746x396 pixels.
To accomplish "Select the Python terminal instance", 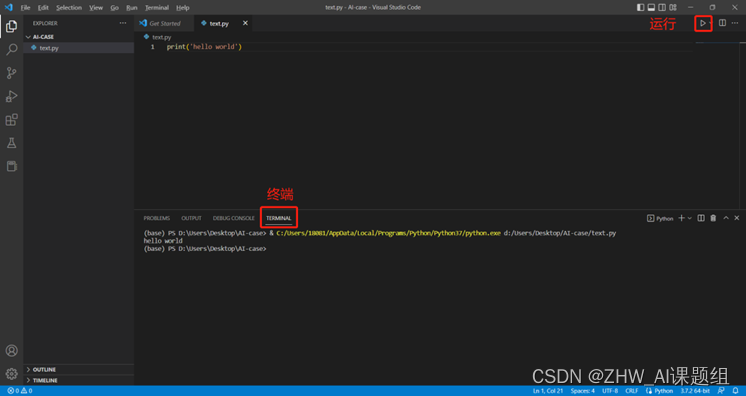I will point(660,218).
